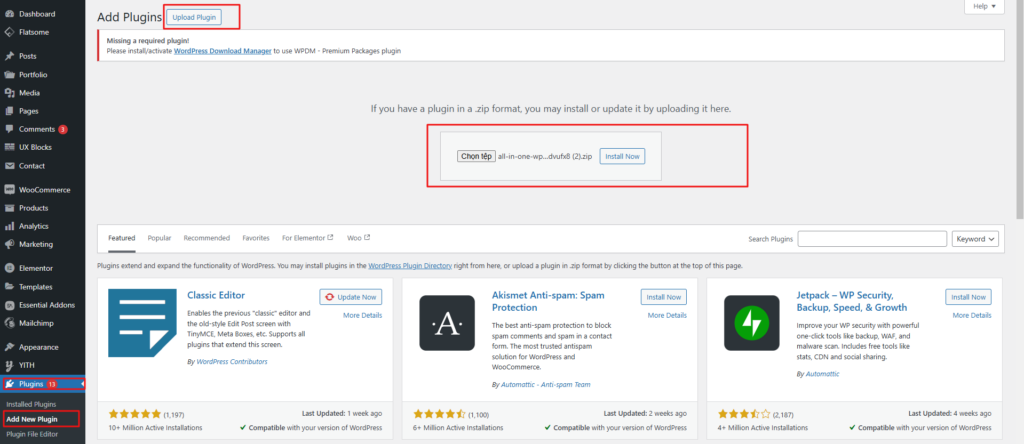Open More Details for Classic Editor

pyautogui.click(x=362, y=315)
